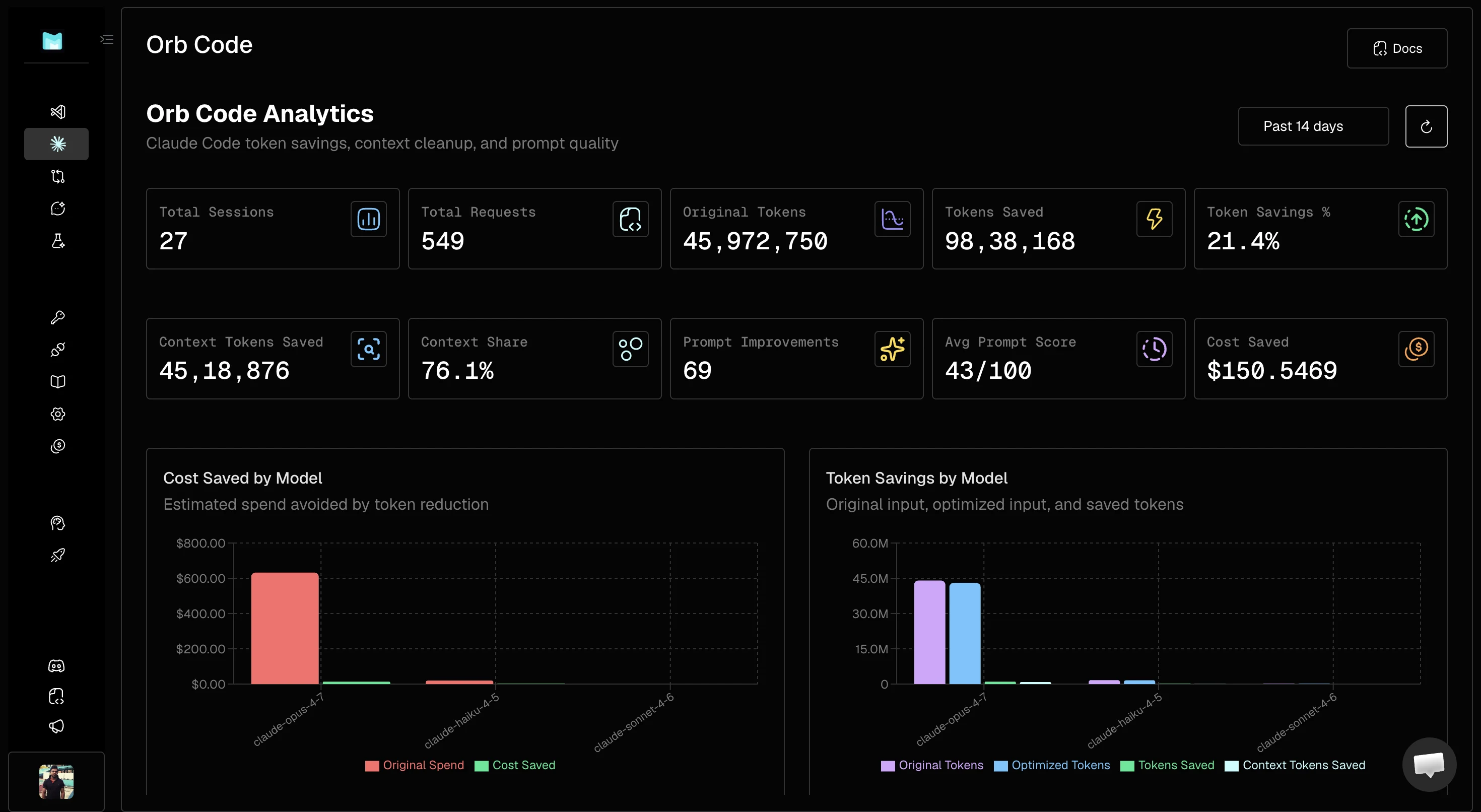Click the app logo in the sidebar
Viewport: 1481px width, 812px height.
click(x=52, y=41)
